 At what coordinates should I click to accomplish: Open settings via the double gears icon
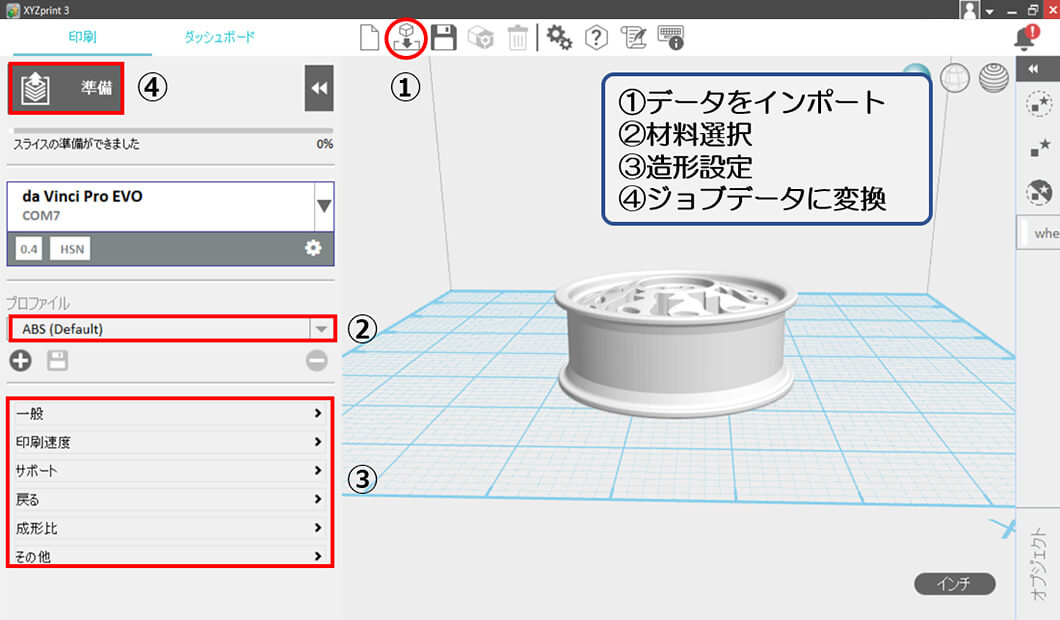click(559, 38)
